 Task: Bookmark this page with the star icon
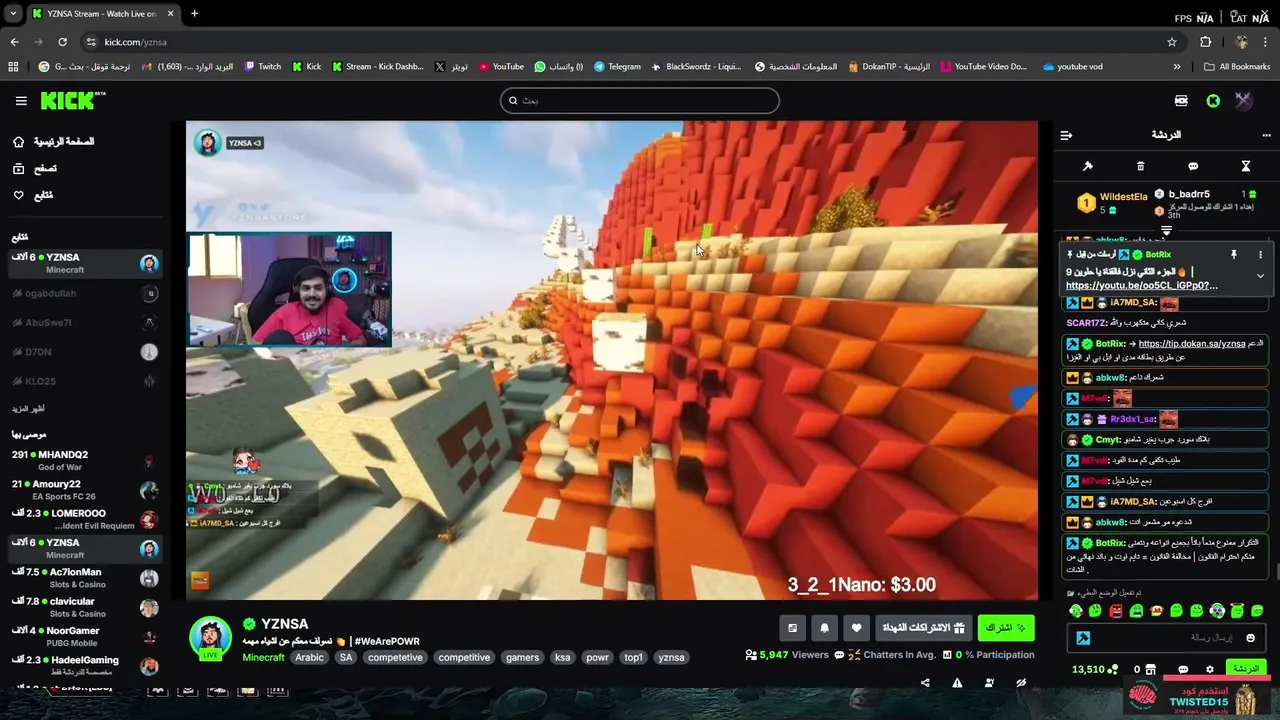click(1172, 42)
